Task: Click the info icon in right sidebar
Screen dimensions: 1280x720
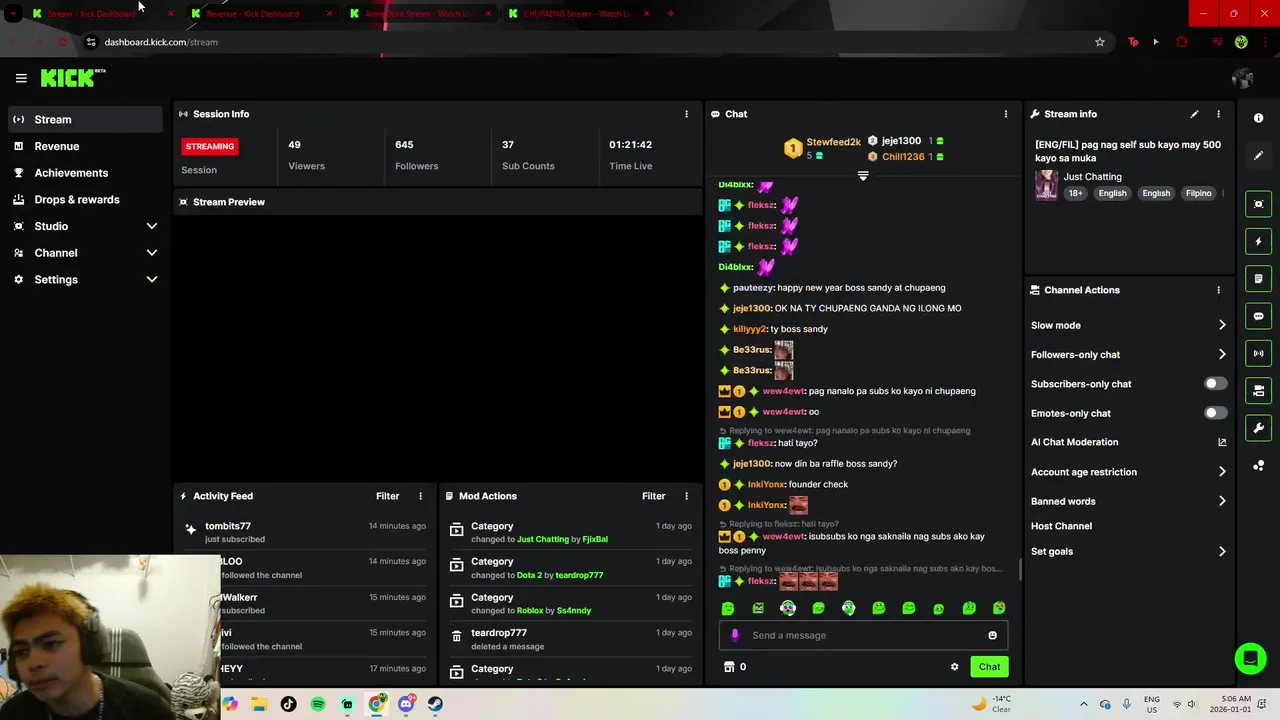Action: click(x=1258, y=118)
